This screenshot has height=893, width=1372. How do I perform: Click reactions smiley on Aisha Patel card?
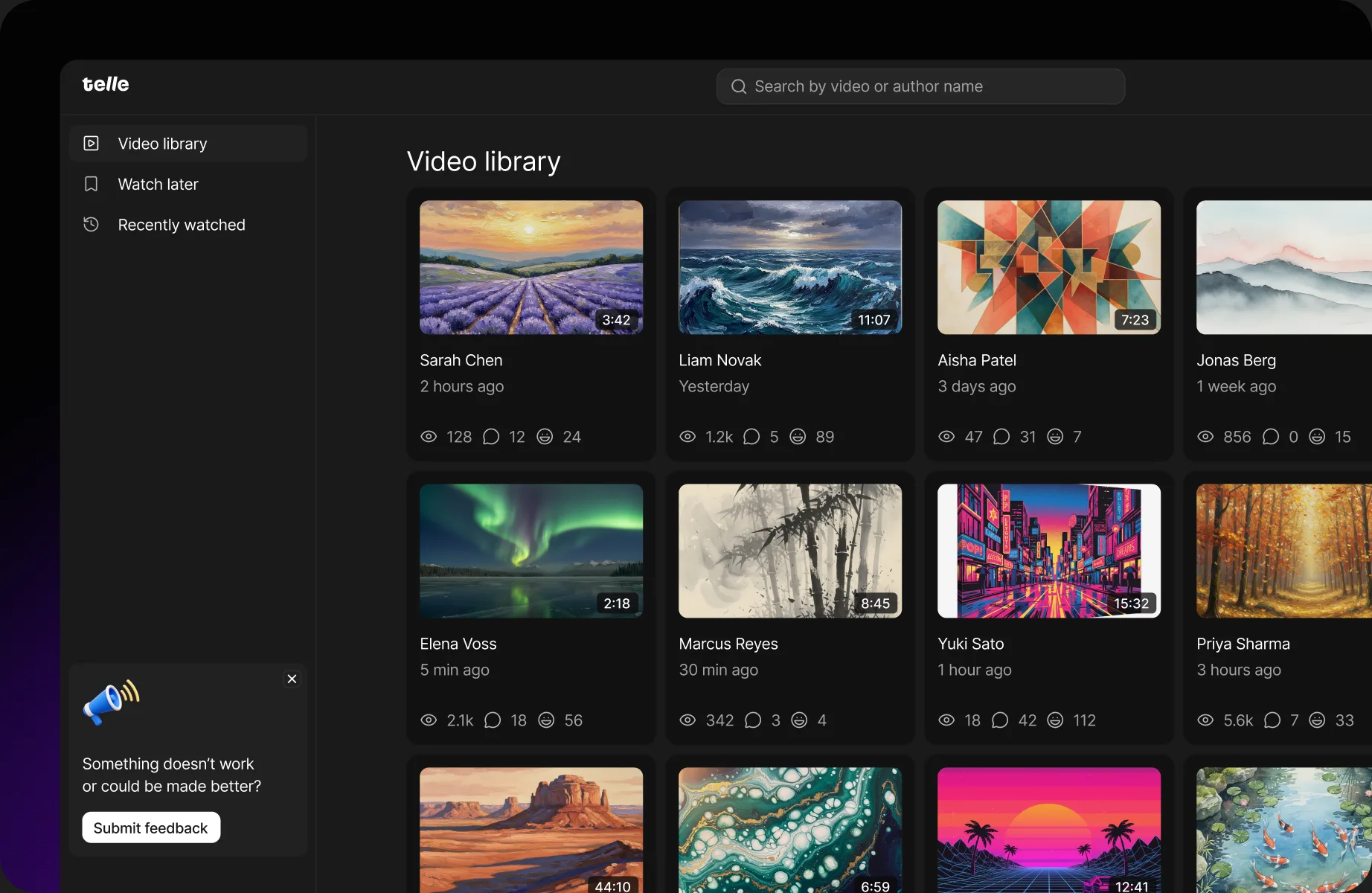tap(1055, 437)
